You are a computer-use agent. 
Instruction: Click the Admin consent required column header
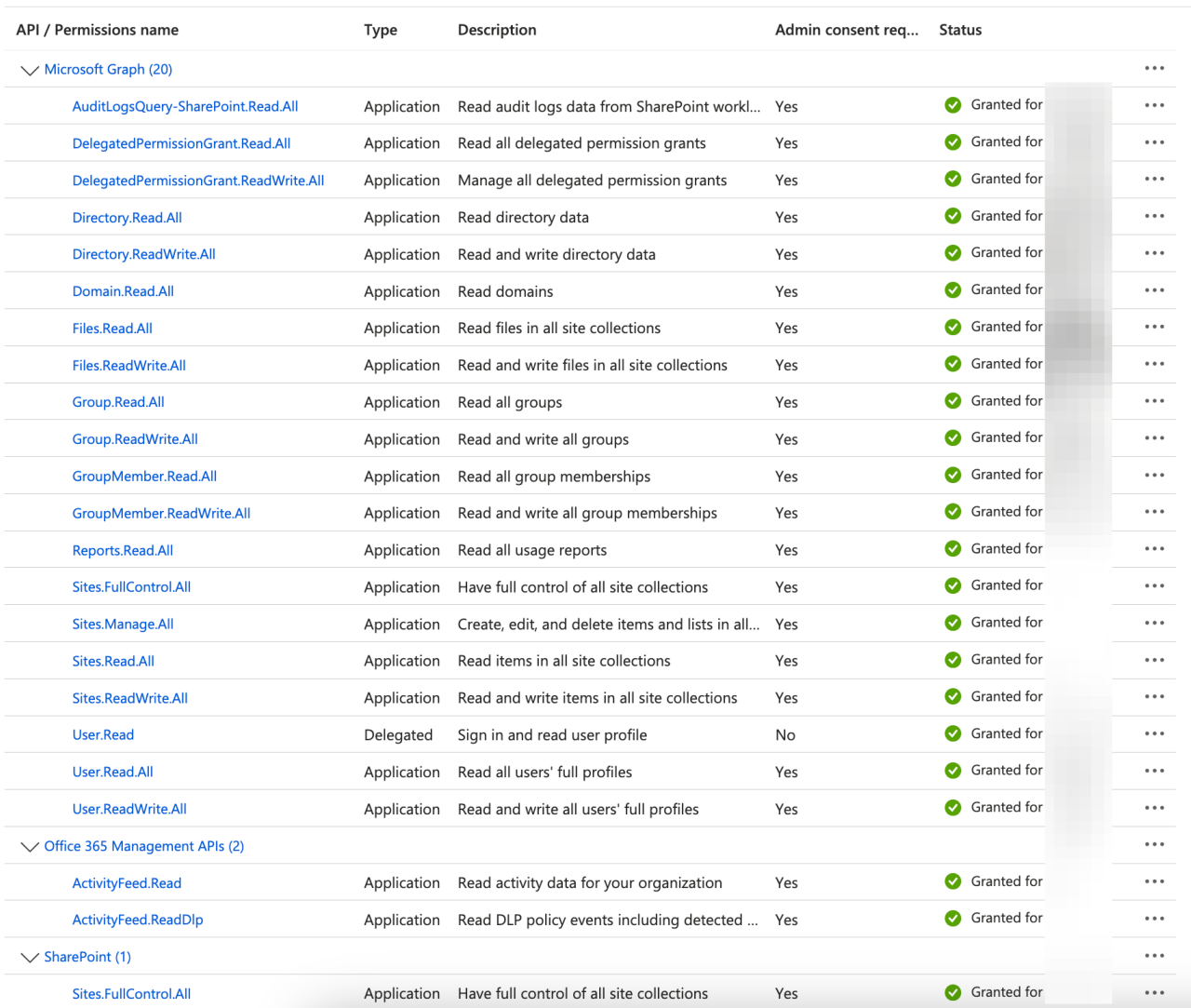846,29
